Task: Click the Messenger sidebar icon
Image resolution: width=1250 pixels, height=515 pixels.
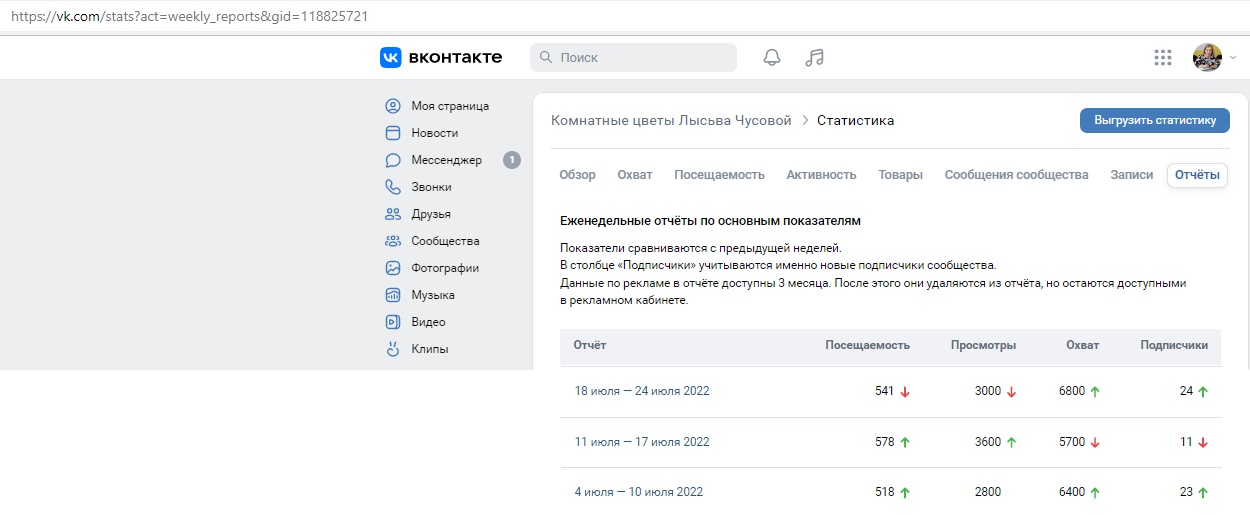Action: [393, 160]
